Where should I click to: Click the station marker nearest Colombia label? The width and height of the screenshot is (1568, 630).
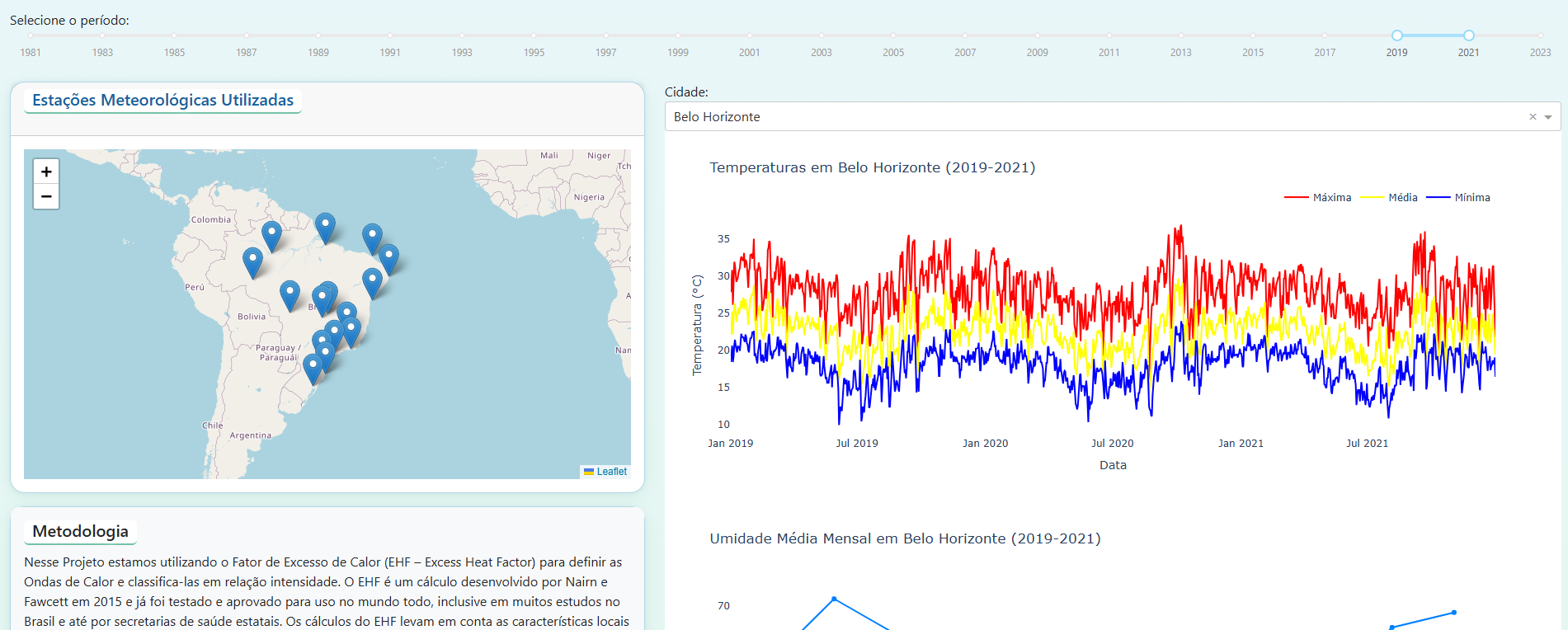tap(271, 235)
